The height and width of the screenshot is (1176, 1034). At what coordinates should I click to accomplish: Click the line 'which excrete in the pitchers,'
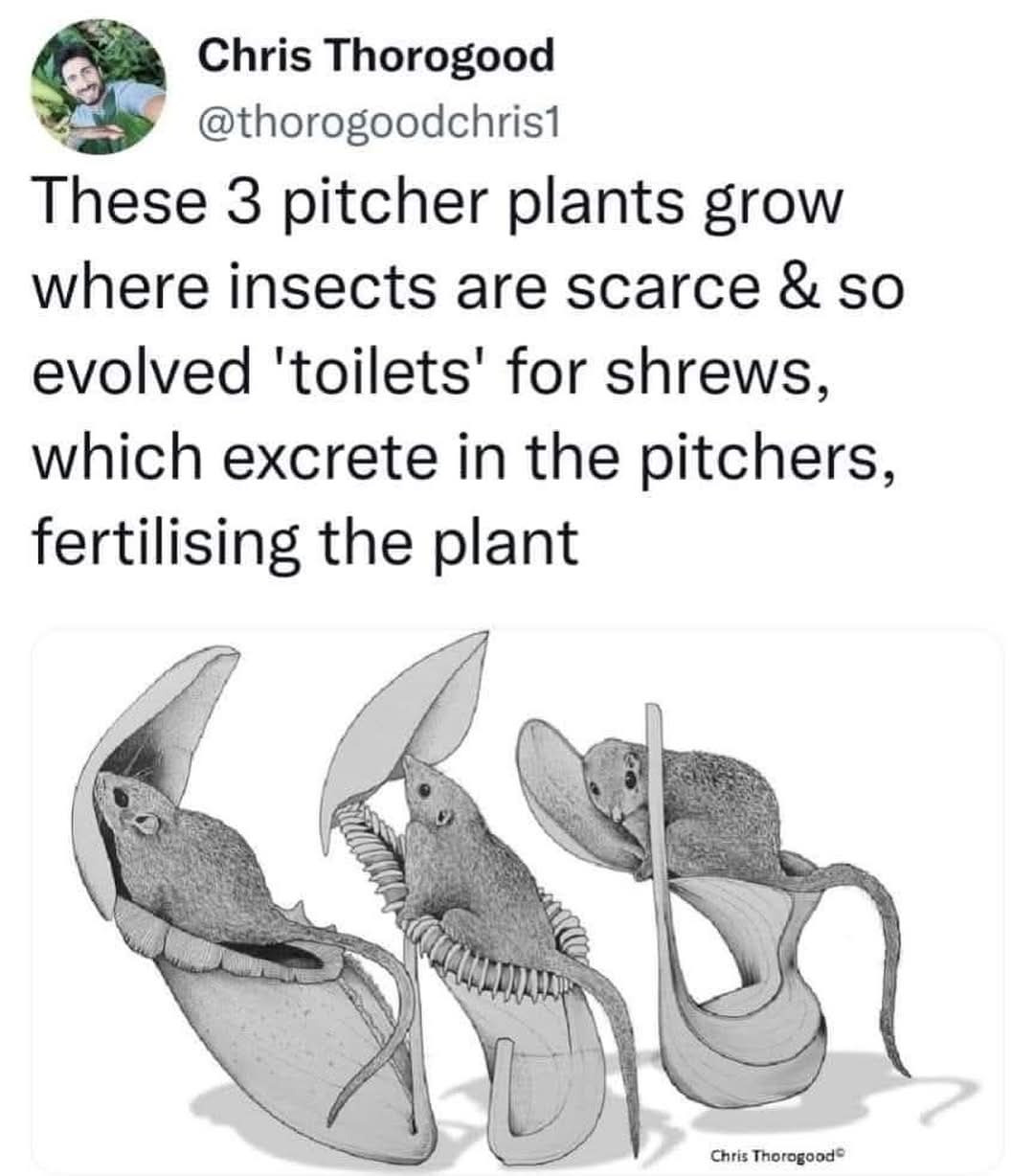point(464,456)
